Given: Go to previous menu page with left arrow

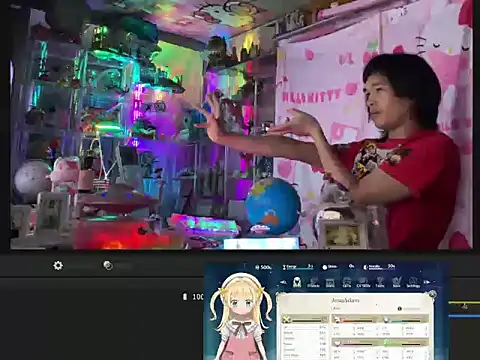Looking at the screenshot, I should [x=283, y=282].
